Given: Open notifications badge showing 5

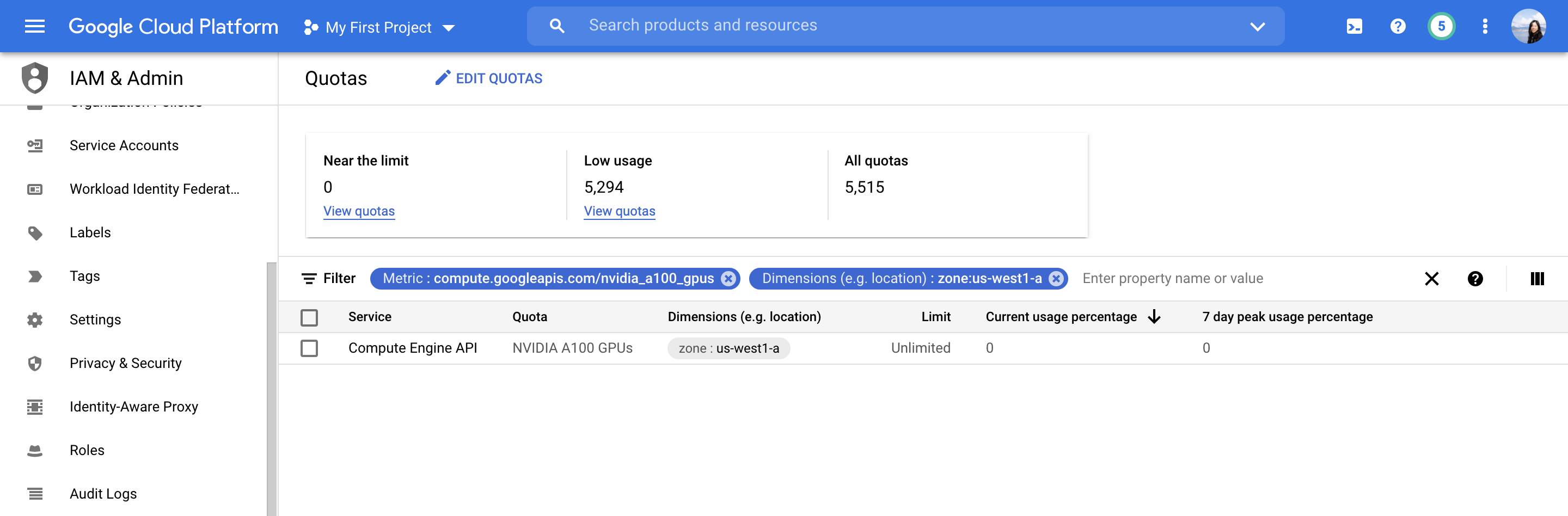Looking at the screenshot, I should pos(1441,26).
